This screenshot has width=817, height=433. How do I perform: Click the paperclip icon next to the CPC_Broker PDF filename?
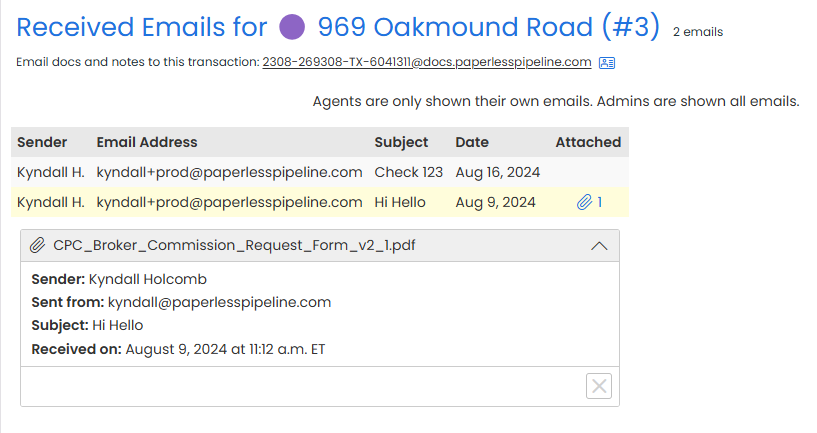pyautogui.click(x=37, y=245)
